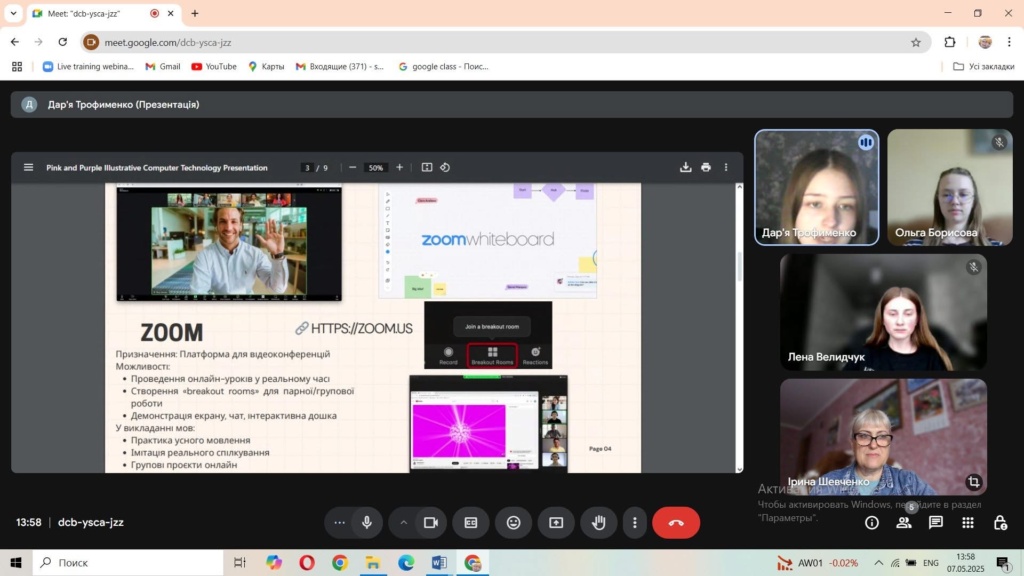The height and width of the screenshot is (576, 1024).
Task: Open Карты bookmark
Action: 266,67
